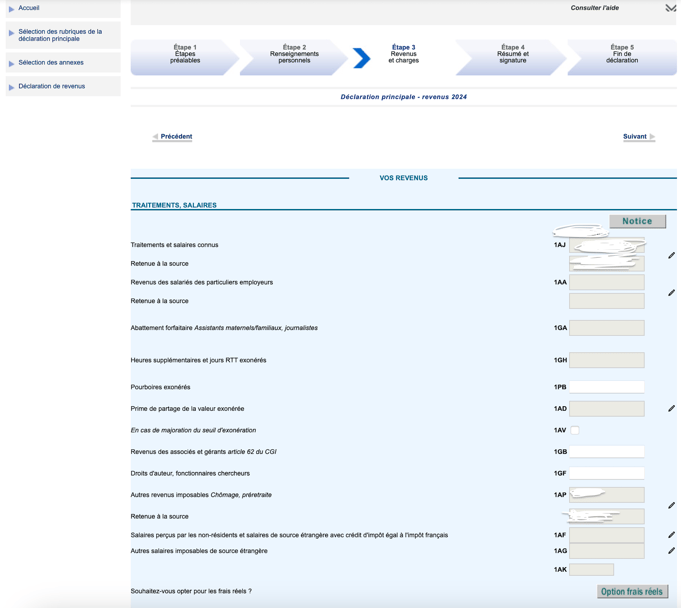Click 'En cas de majoration du seuil d'exonération' label

click(193, 430)
